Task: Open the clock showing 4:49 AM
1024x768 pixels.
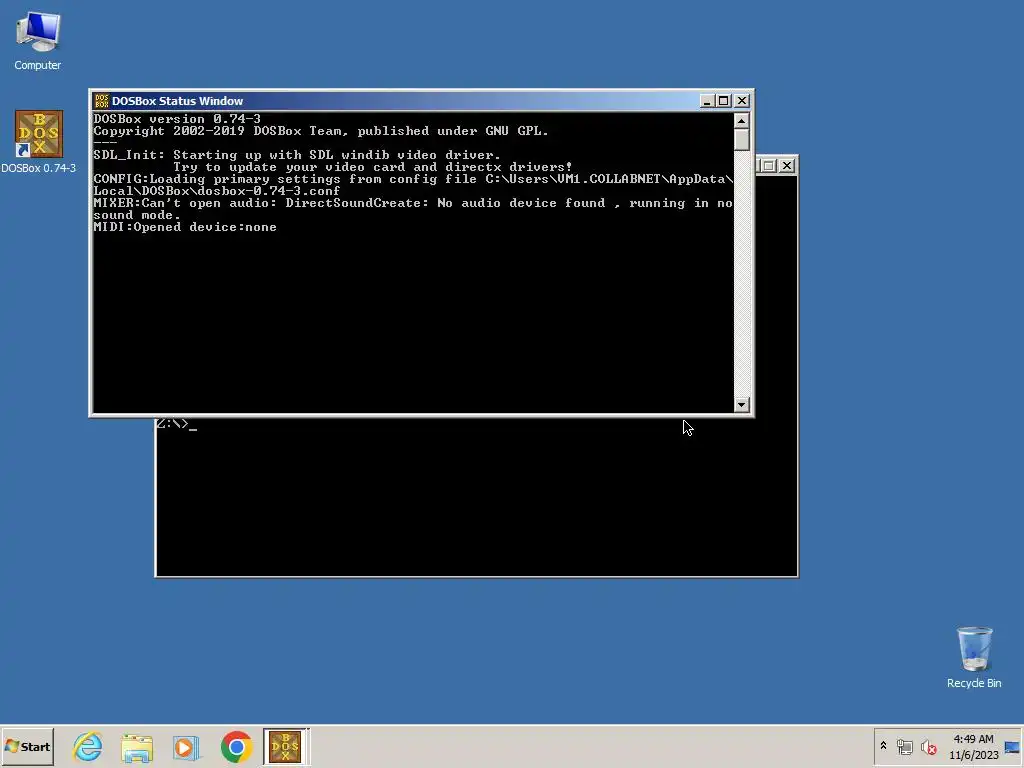Action: pyautogui.click(x=973, y=746)
